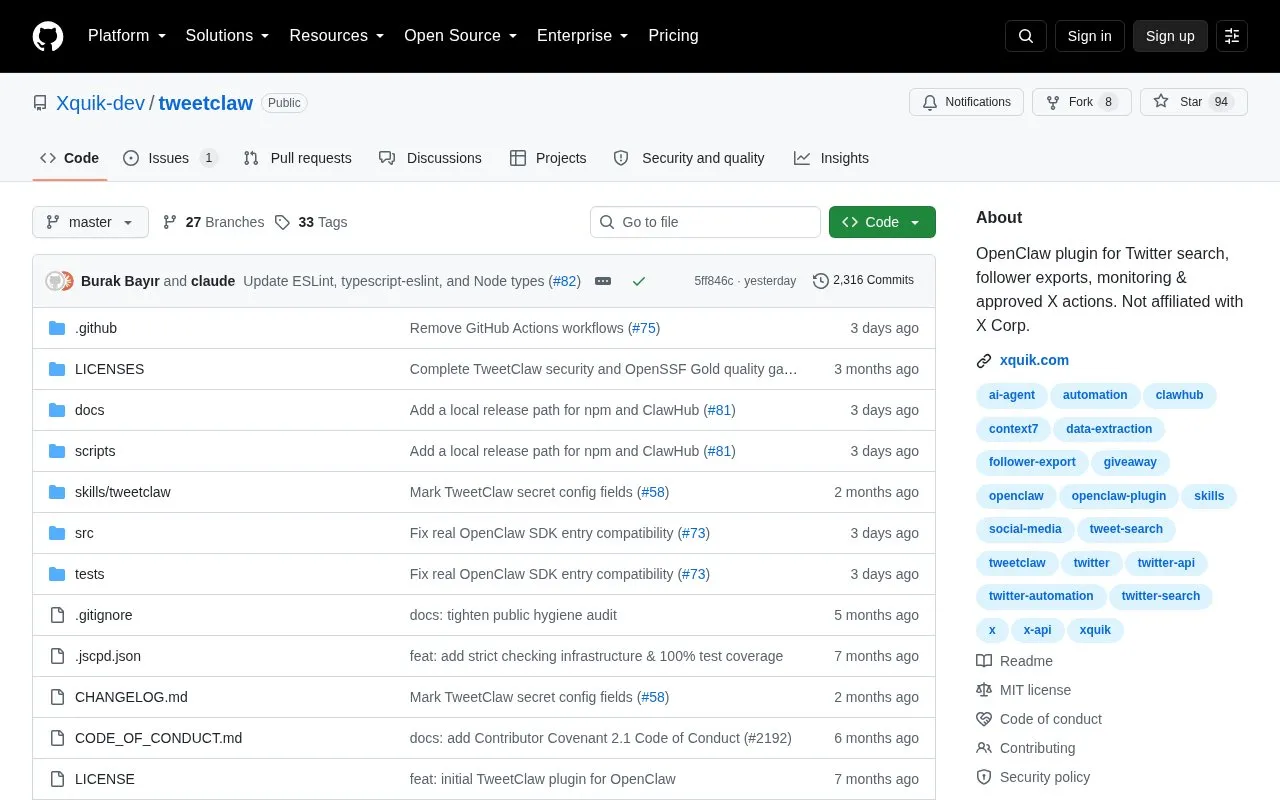
Task: Open pull request #82 link in latest commit
Action: pos(565,281)
